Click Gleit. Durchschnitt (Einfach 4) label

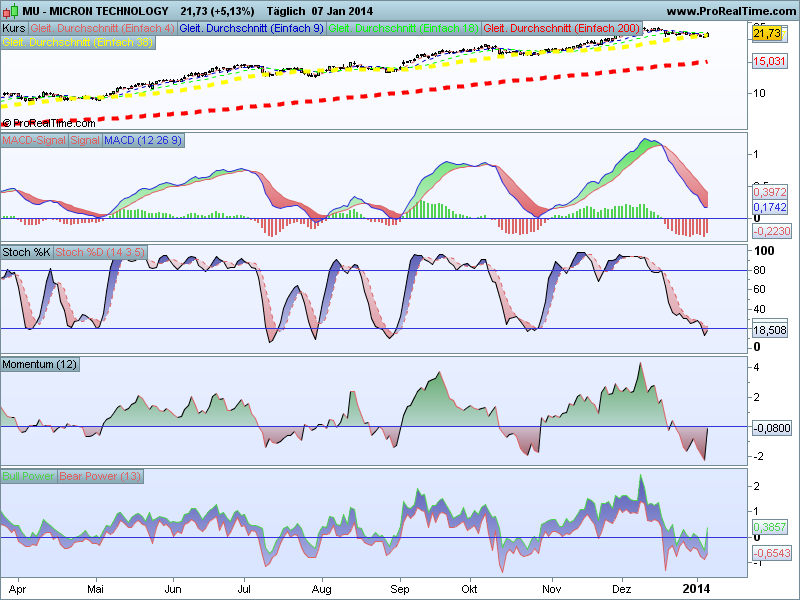tap(102, 28)
